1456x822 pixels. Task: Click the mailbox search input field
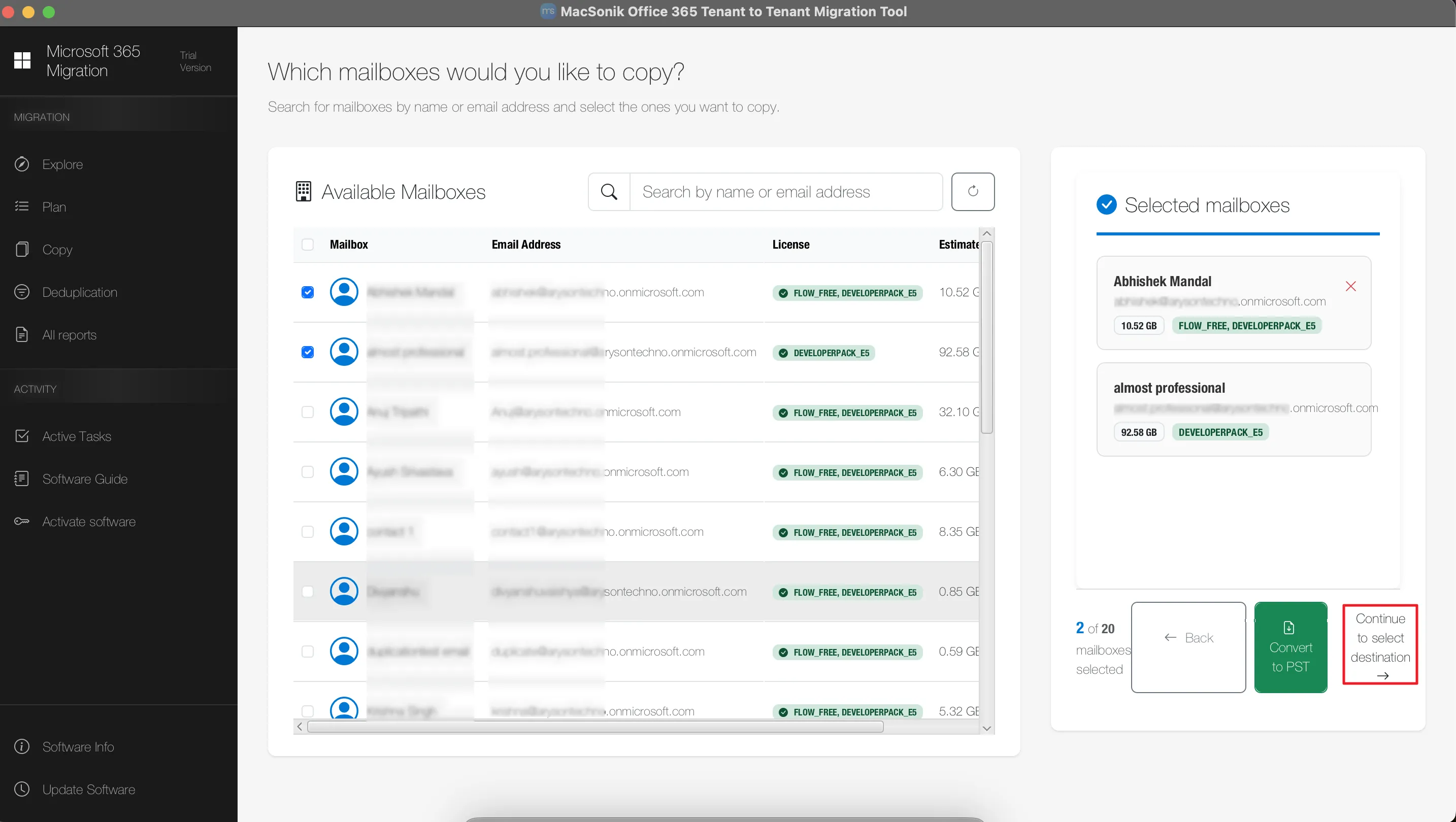(786, 192)
